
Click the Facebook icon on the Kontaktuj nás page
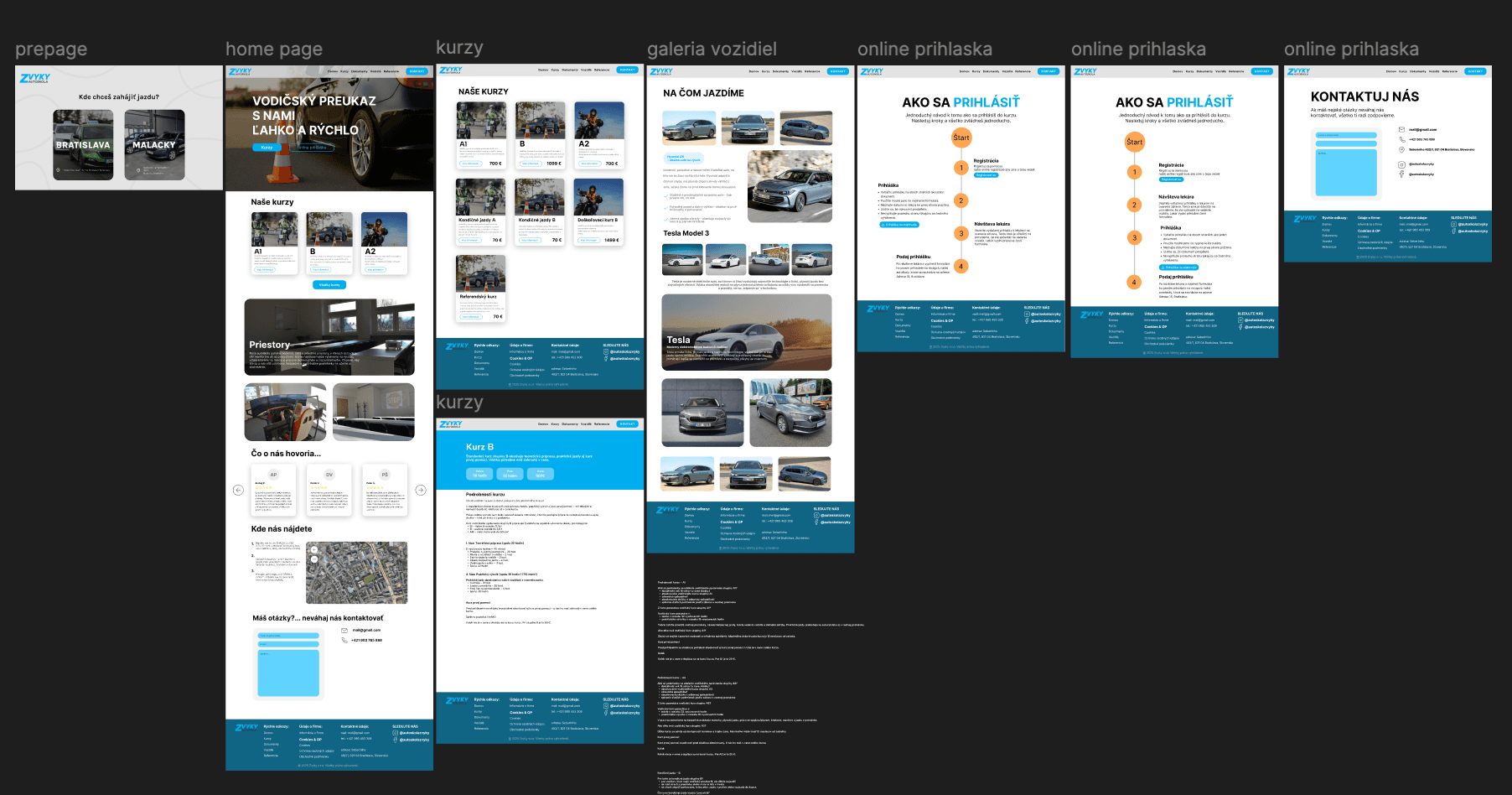point(1401,174)
